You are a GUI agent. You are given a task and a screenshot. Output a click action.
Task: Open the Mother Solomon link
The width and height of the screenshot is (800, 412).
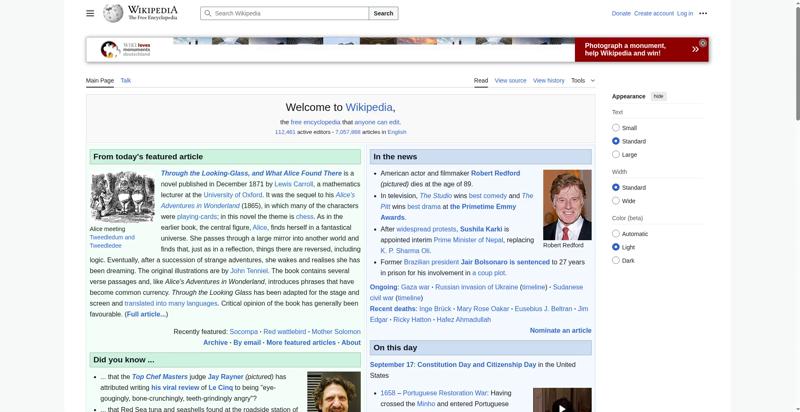[x=336, y=331]
